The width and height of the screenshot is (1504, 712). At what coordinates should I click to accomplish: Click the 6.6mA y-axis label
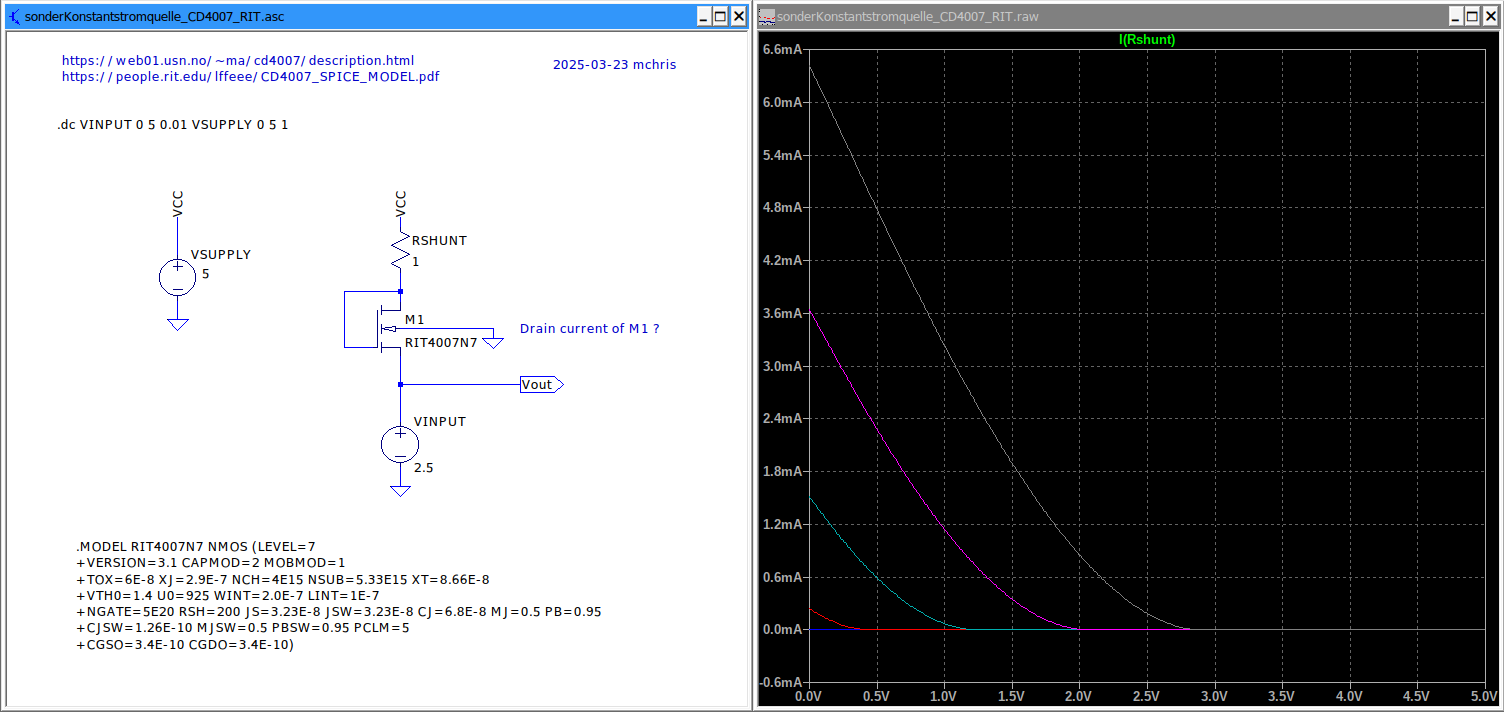(x=782, y=50)
